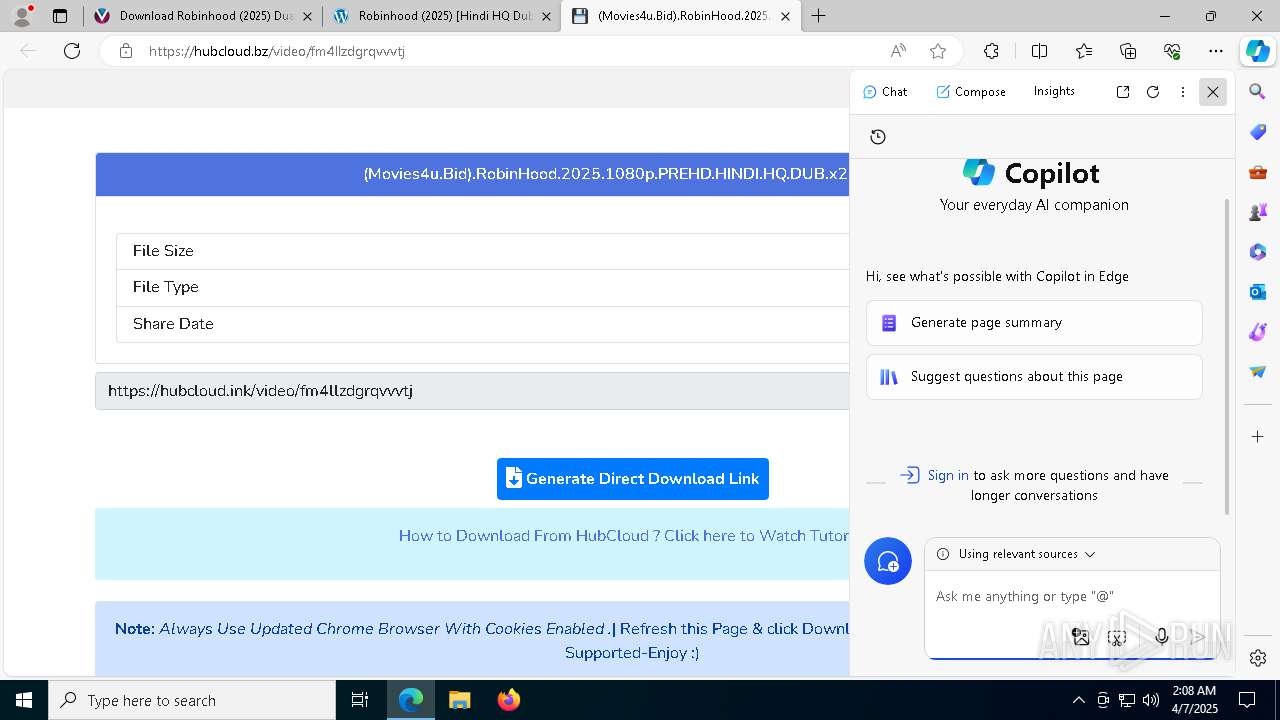Refresh the Copilot pane

(1153, 92)
